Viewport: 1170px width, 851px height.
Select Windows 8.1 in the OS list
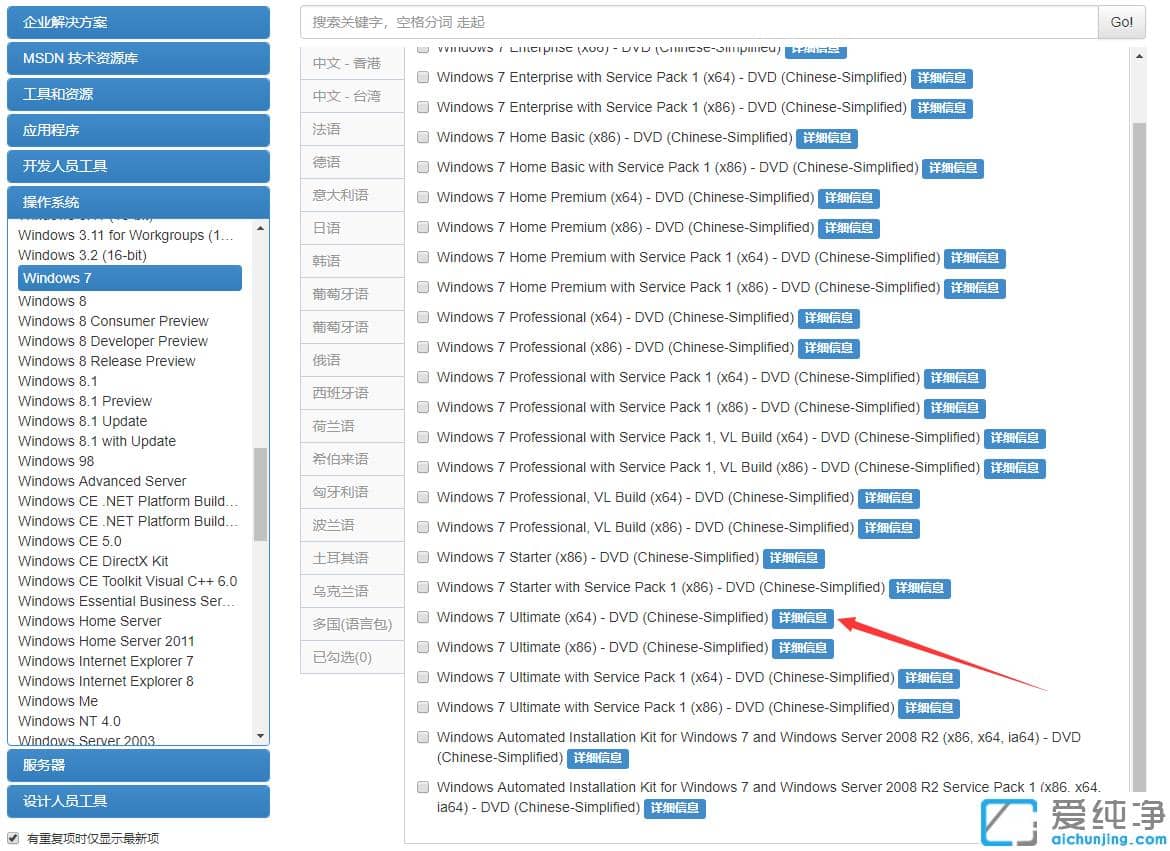click(58, 381)
